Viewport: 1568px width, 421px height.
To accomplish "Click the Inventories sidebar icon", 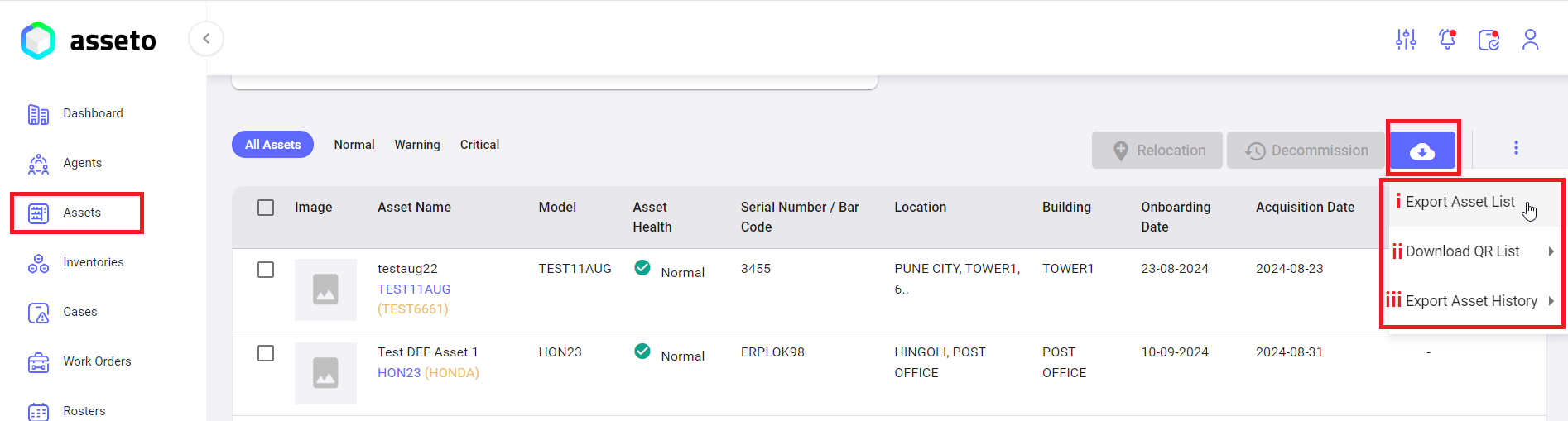I will pyautogui.click(x=38, y=263).
